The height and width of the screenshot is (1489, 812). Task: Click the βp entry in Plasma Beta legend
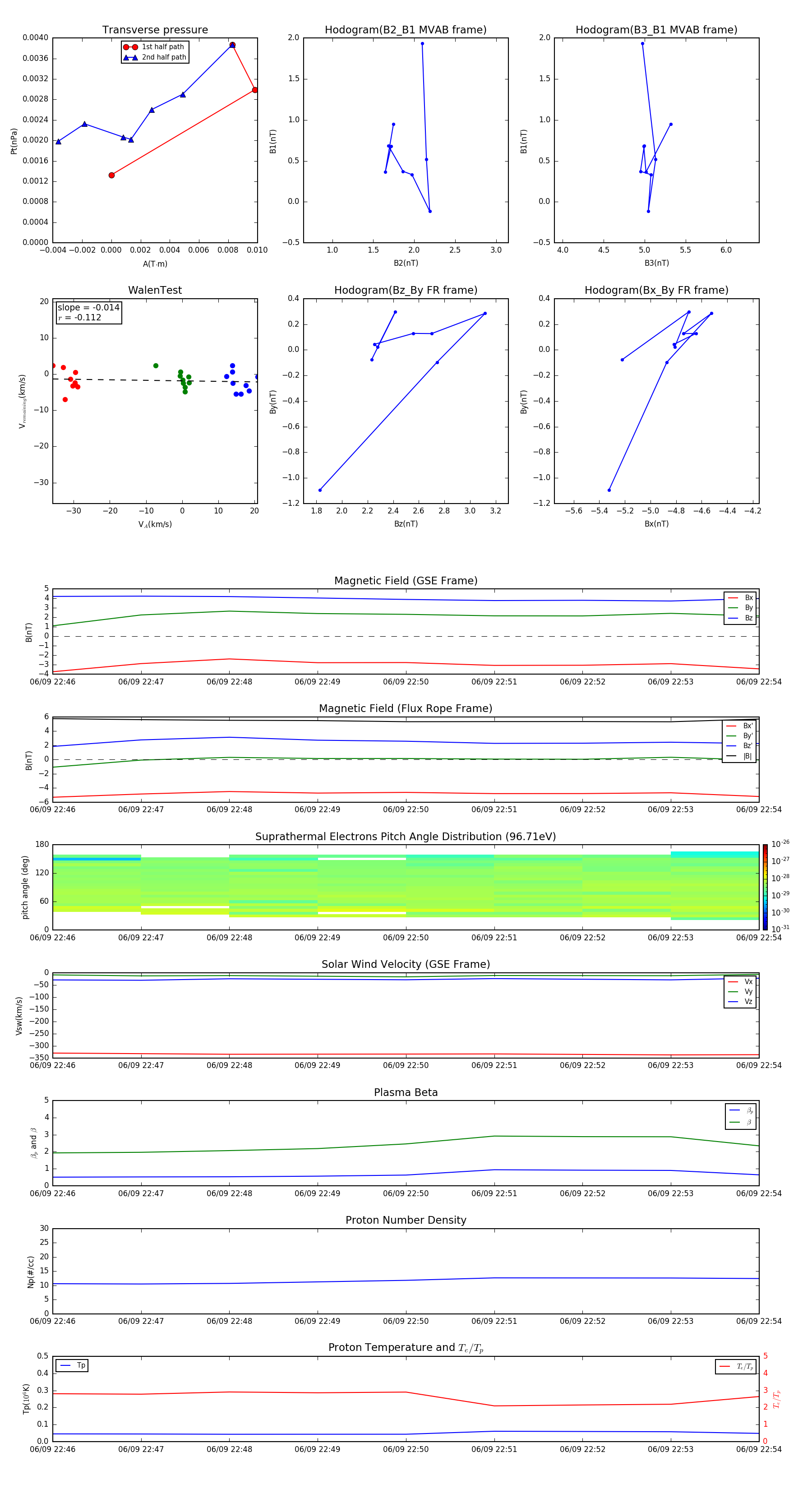coord(741,1110)
